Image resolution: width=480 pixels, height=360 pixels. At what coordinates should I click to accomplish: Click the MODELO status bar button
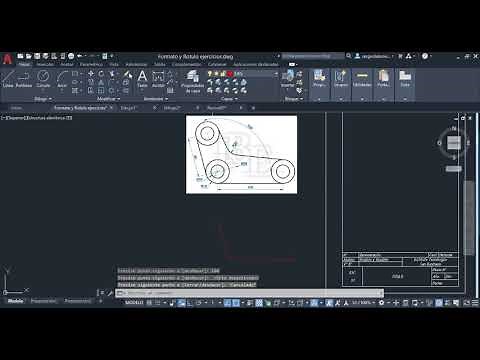pos(134,303)
